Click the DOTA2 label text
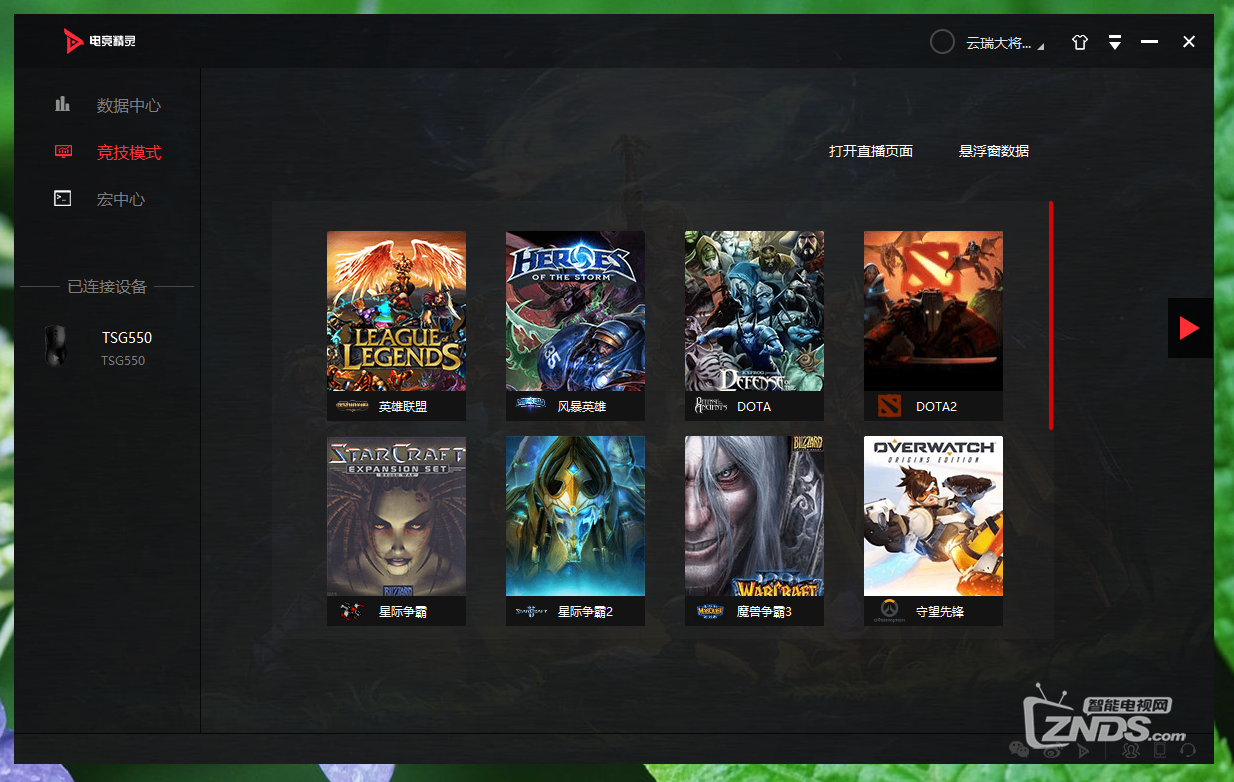The width and height of the screenshot is (1234, 782). [937, 407]
